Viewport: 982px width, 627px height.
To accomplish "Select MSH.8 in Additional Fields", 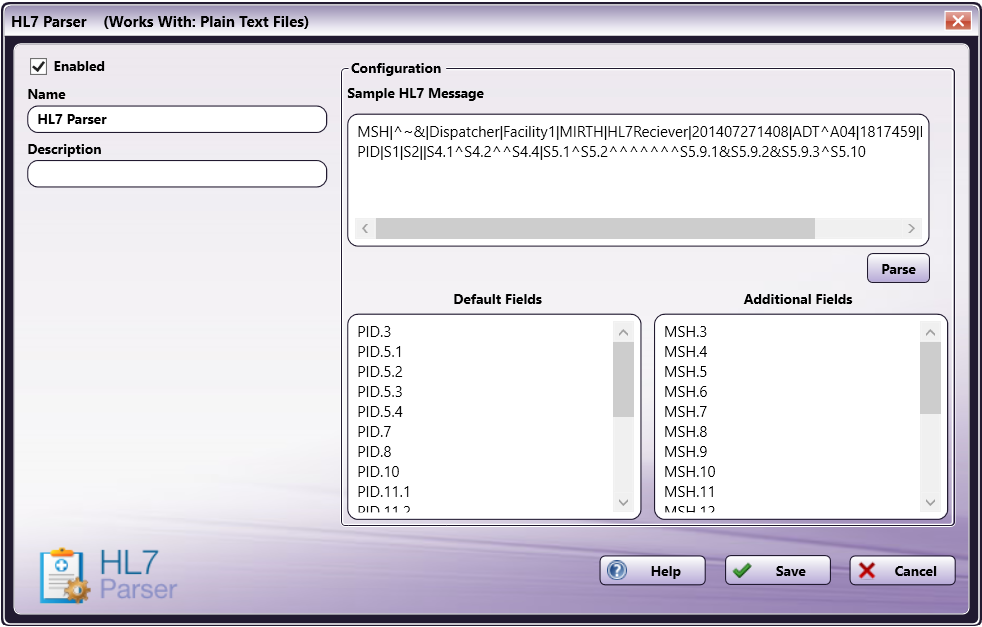I will (x=685, y=432).
